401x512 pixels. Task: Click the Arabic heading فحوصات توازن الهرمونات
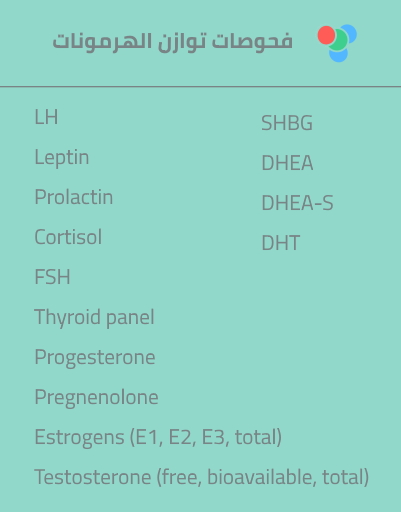pos(172,42)
